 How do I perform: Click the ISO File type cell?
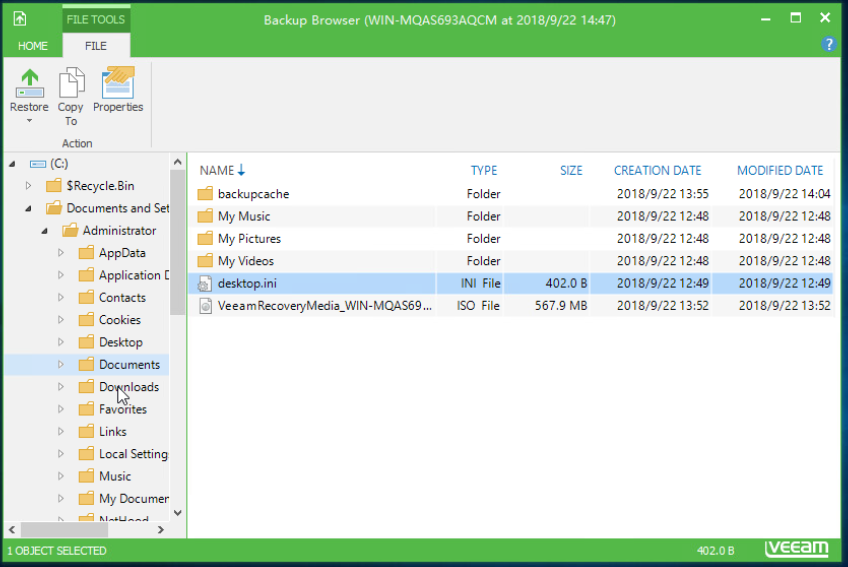click(x=478, y=306)
